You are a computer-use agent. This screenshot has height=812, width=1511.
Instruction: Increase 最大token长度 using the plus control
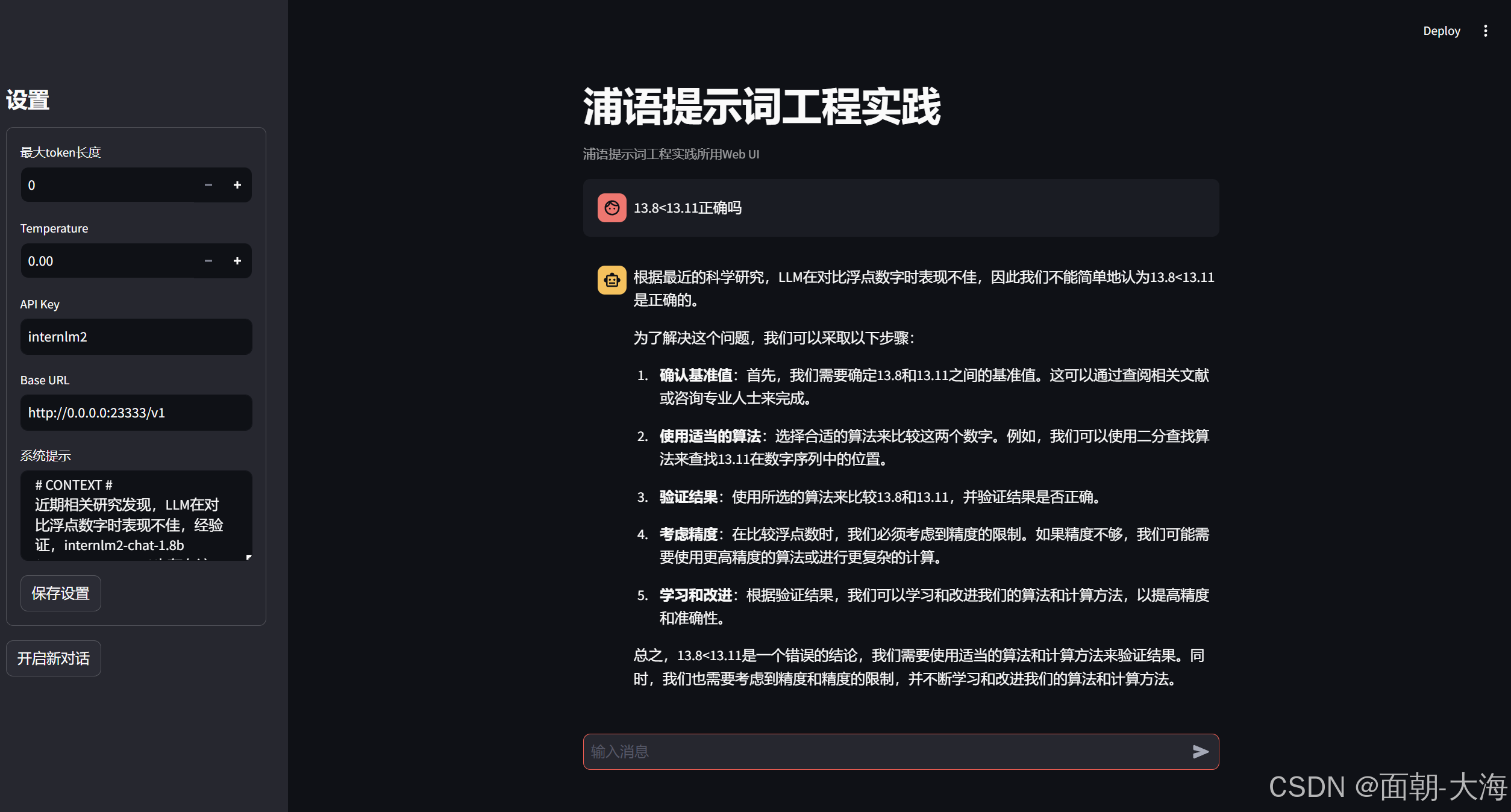(237, 185)
